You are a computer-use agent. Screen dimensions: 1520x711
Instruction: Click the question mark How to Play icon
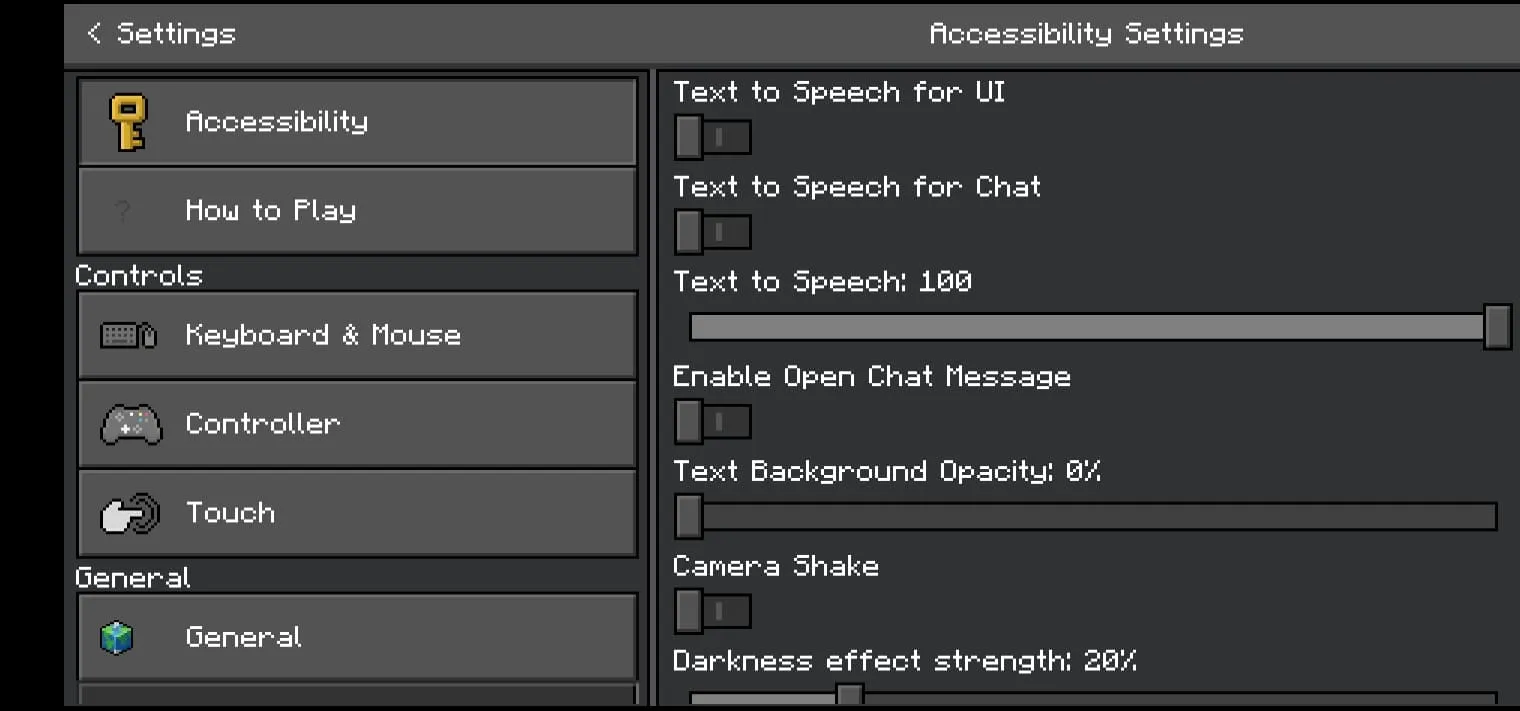point(123,211)
